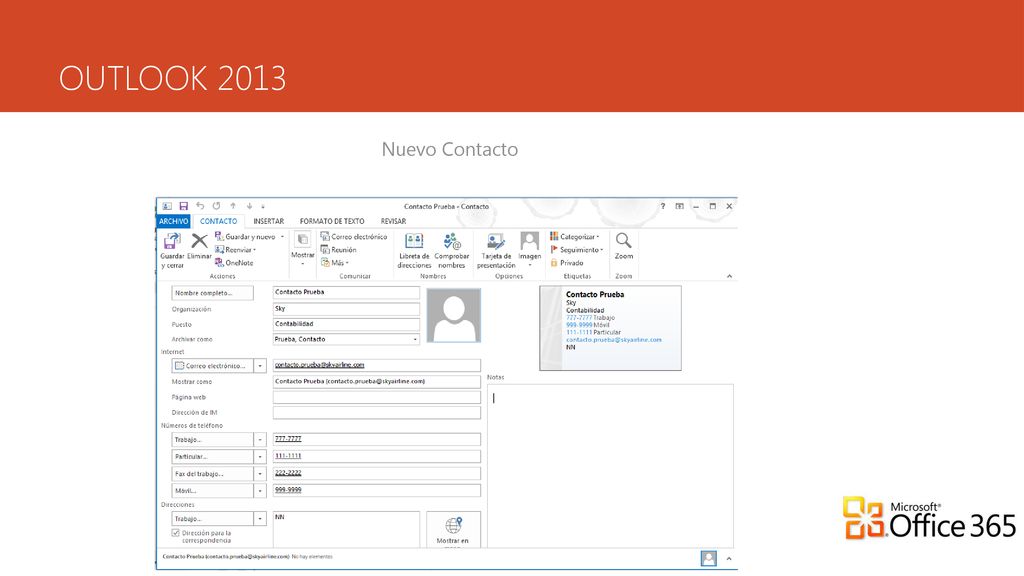Click the Save icon in quick access toolbar
Image resolution: width=1024 pixels, height=576 pixels.
coord(184,206)
